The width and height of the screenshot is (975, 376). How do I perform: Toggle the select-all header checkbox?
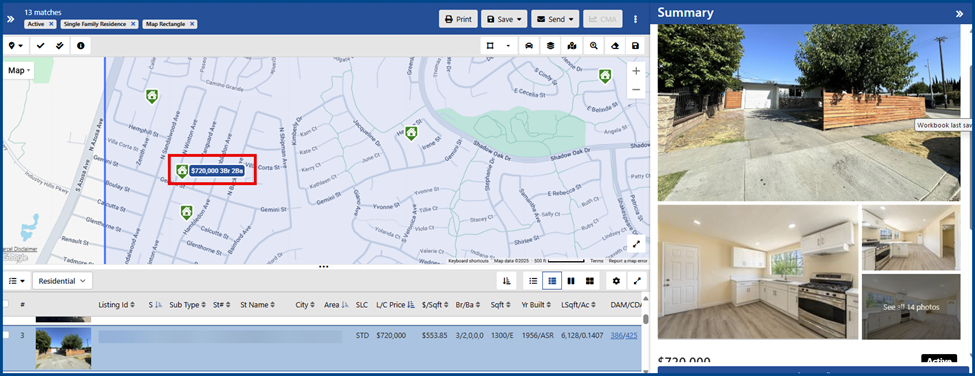tap(6, 305)
